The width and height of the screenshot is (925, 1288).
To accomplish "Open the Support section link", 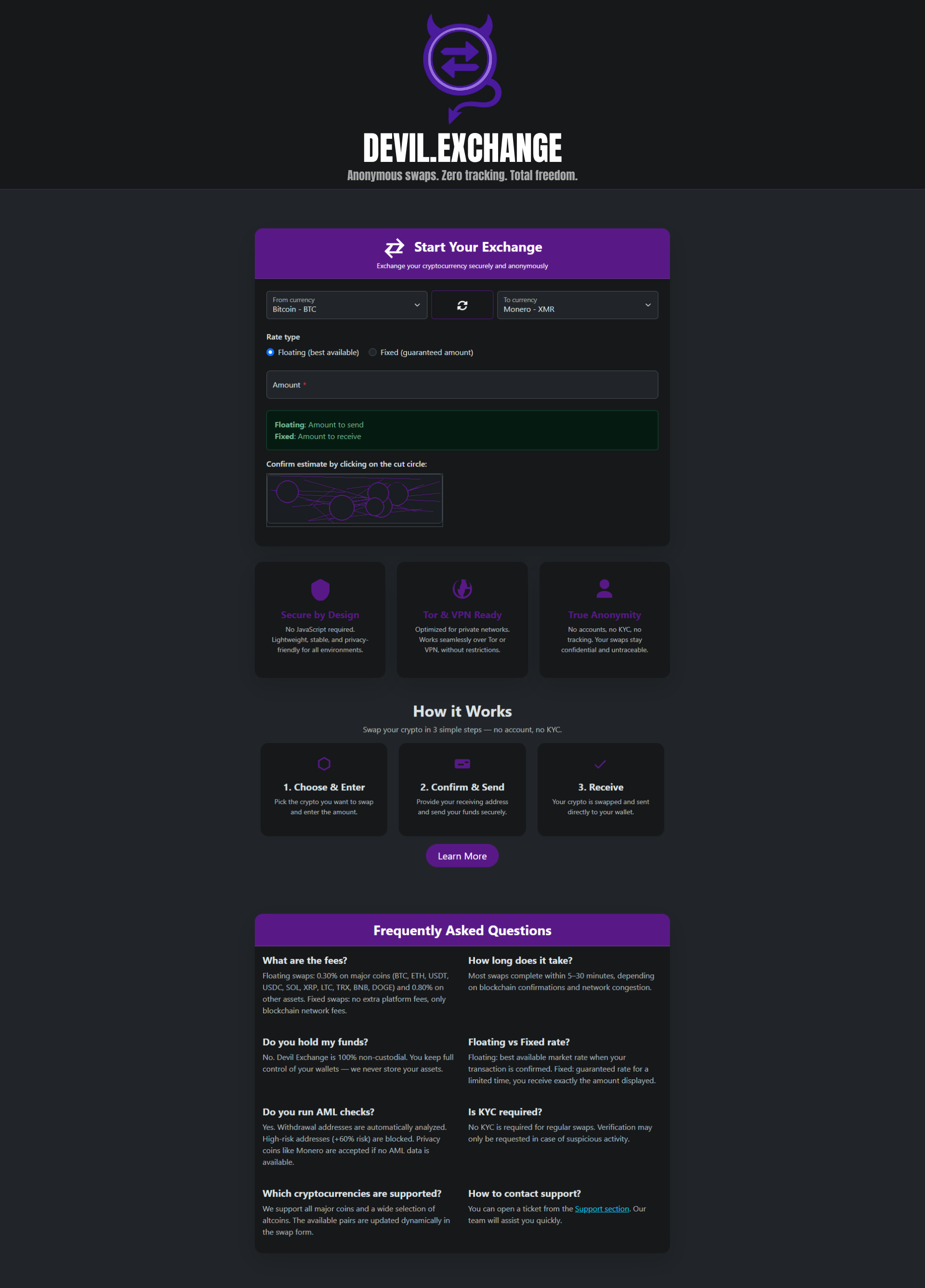I will click(601, 1208).
